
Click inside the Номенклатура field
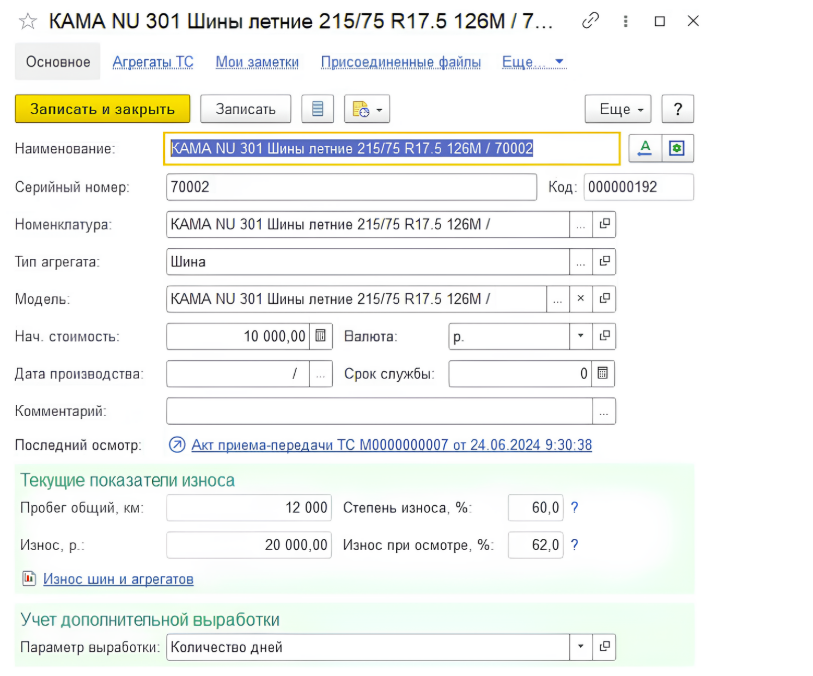click(x=368, y=224)
